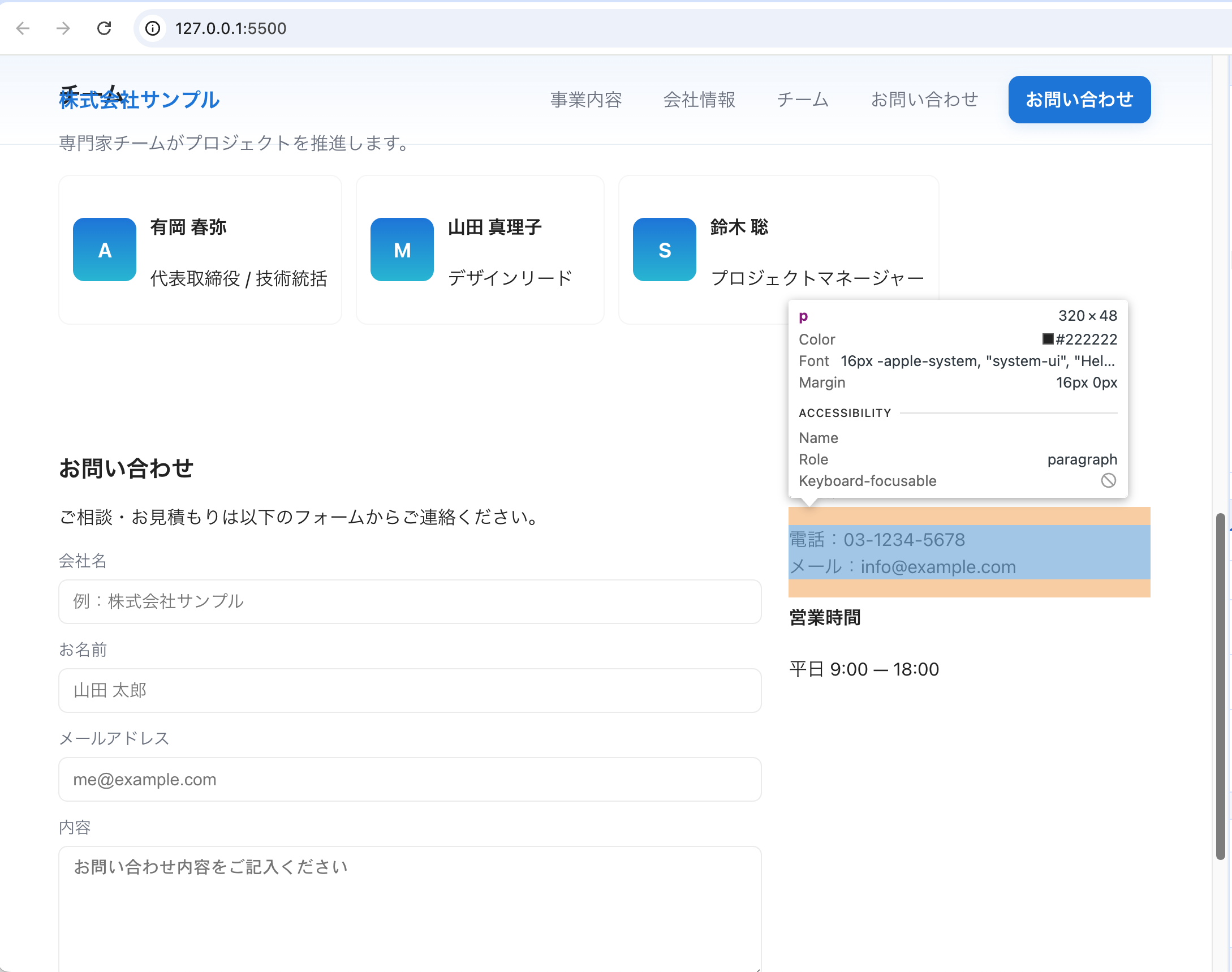Image resolution: width=1232 pixels, height=972 pixels.
Task: Click the M avatar for 山田 真理子
Action: tap(402, 250)
